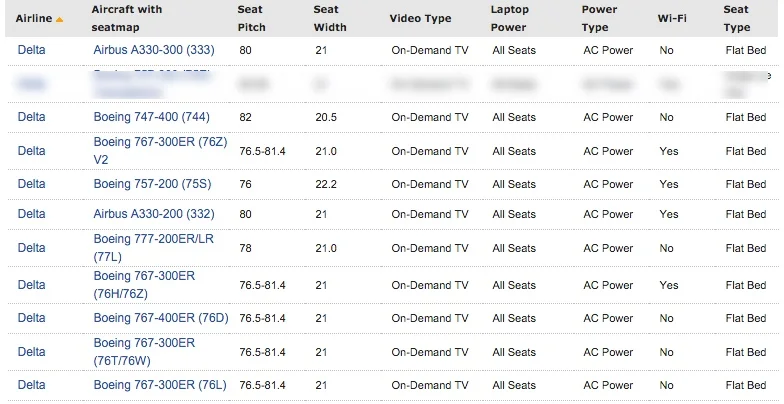Select 'Flat Bed' in the 777-200ER/LR row

(746, 248)
